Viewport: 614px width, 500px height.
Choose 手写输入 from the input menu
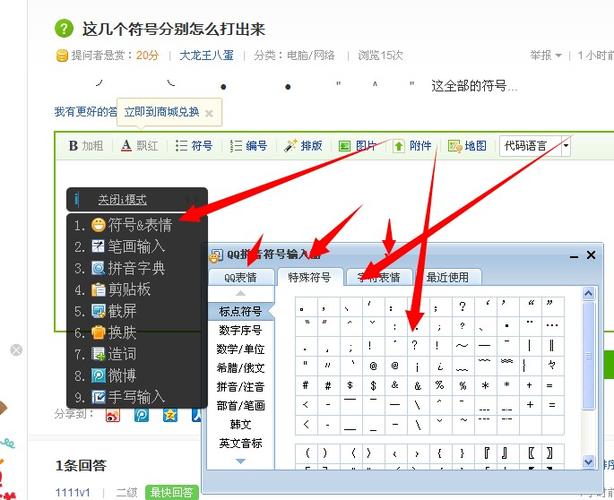(132, 397)
